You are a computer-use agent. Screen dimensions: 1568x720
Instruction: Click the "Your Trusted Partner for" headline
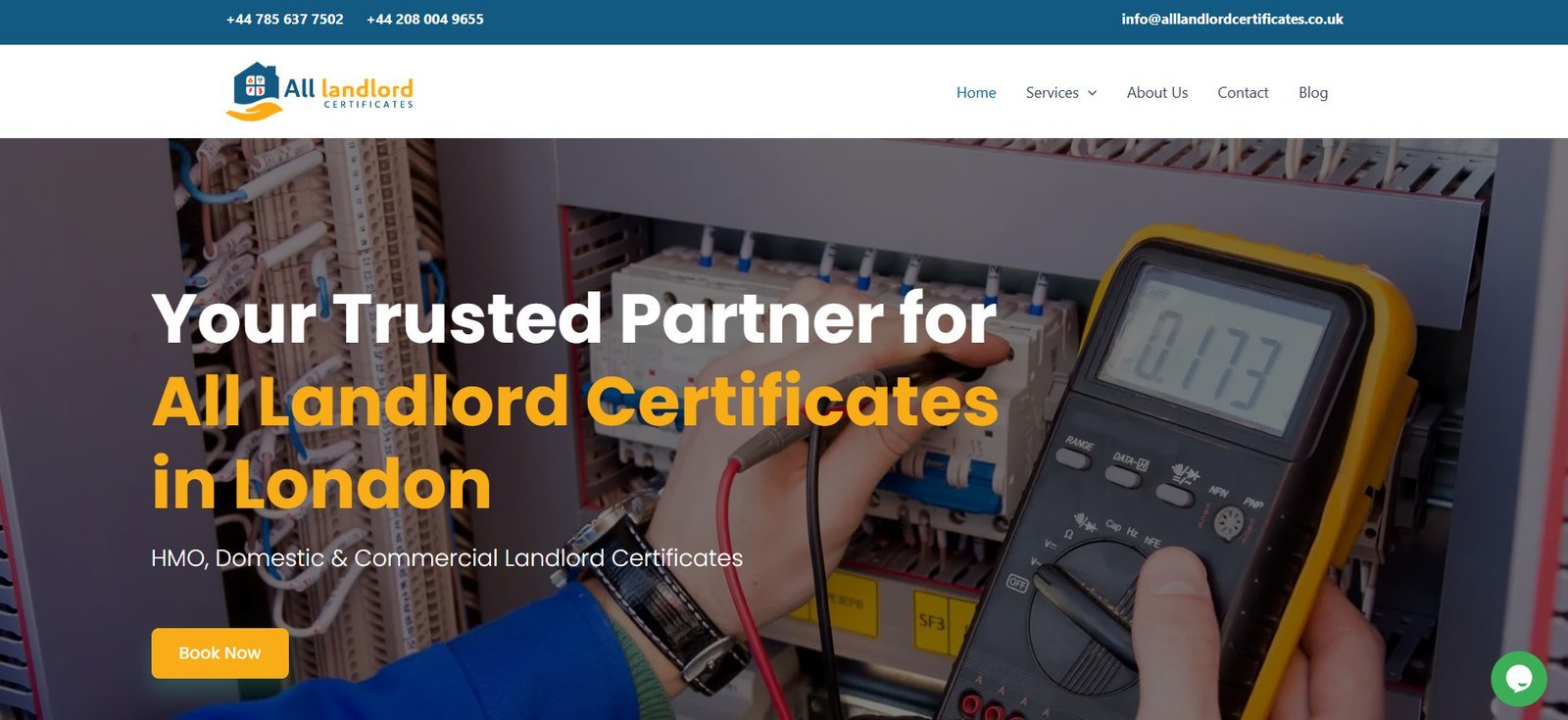[x=574, y=318]
